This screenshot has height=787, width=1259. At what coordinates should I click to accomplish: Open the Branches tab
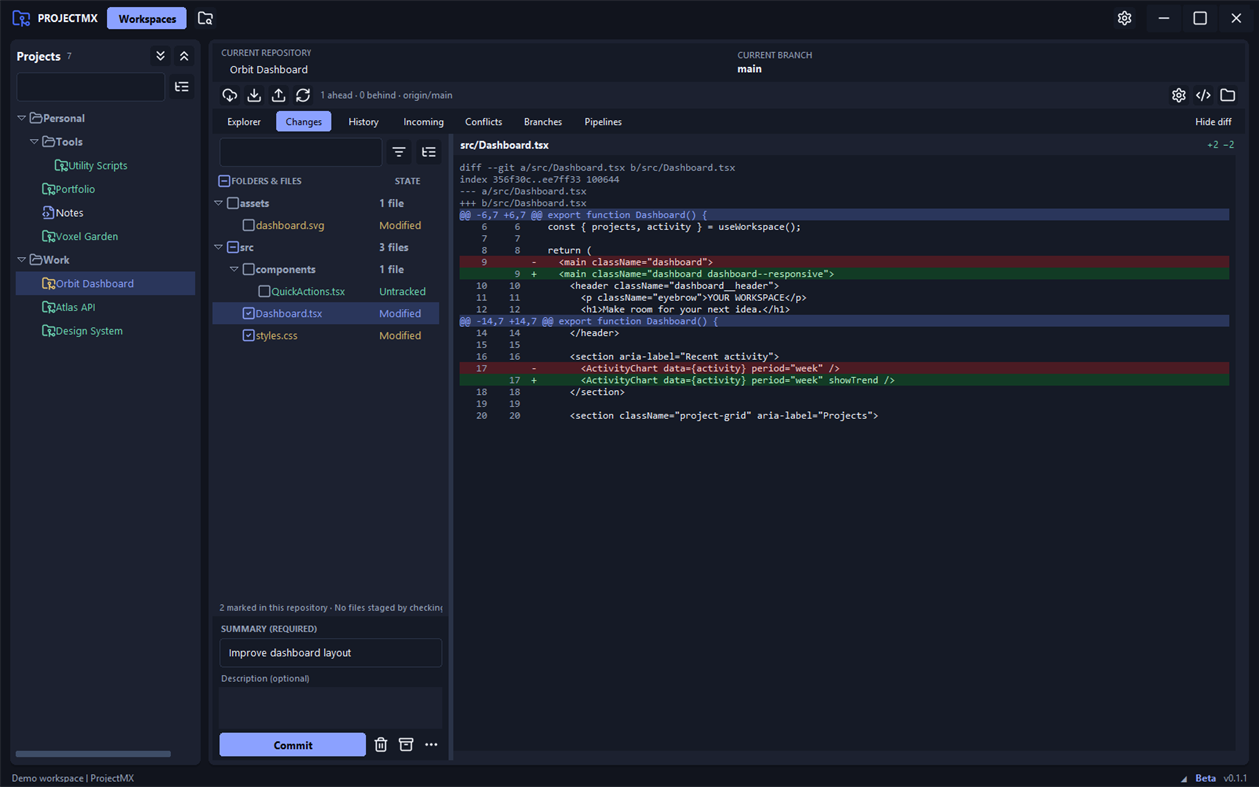[543, 122]
